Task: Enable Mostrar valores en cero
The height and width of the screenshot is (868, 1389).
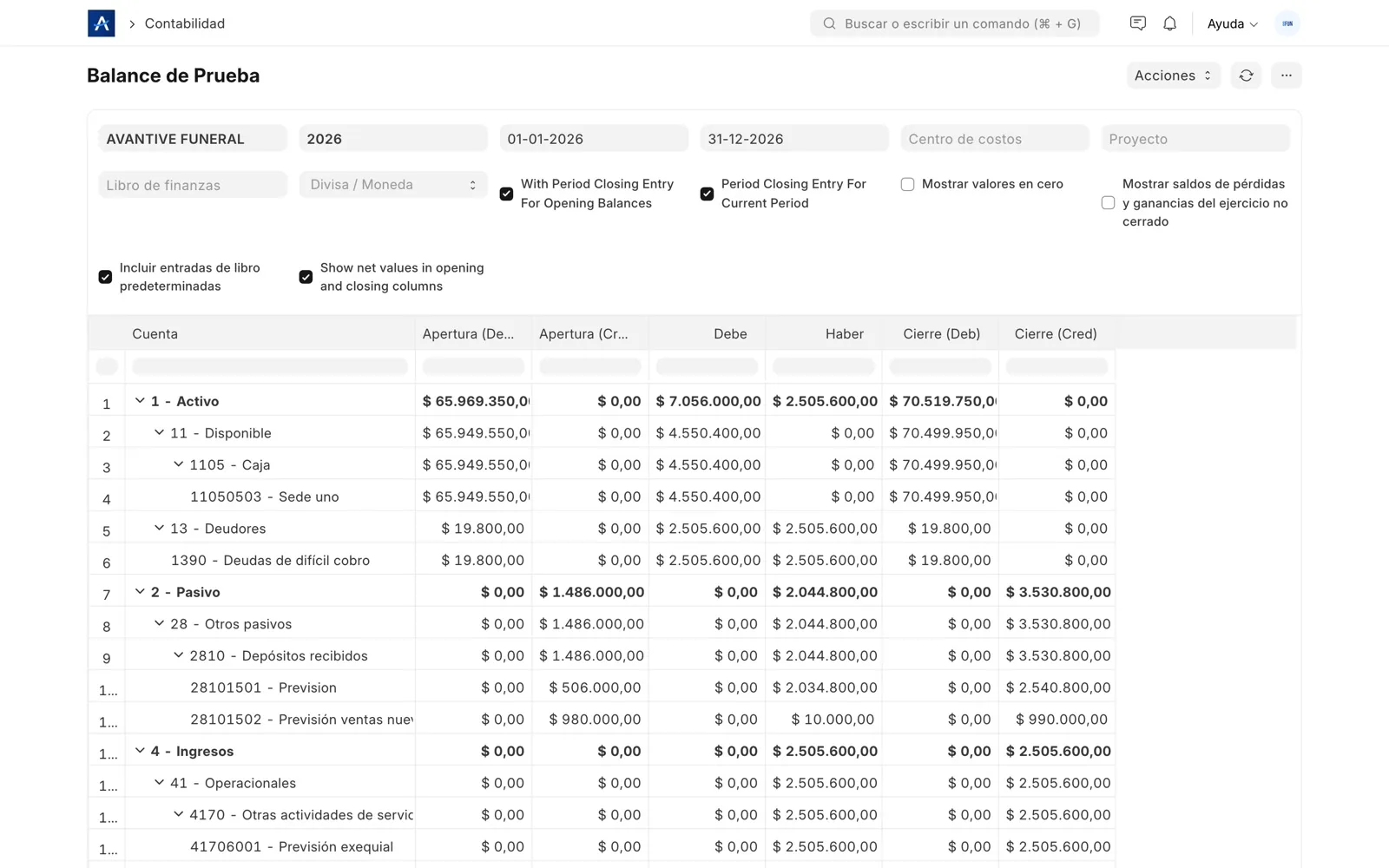Action: click(907, 184)
